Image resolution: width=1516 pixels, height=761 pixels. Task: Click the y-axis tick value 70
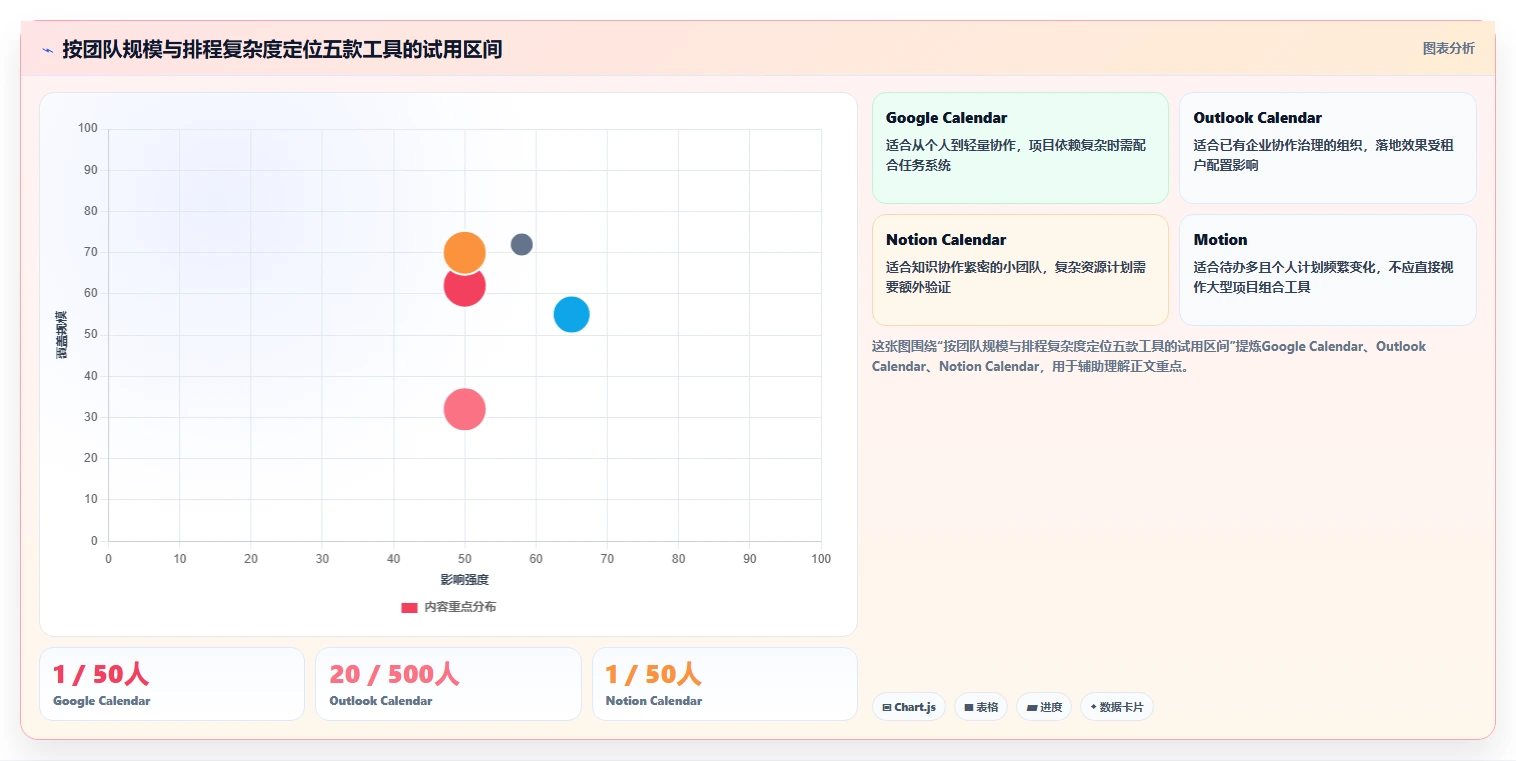click(91, 252)
